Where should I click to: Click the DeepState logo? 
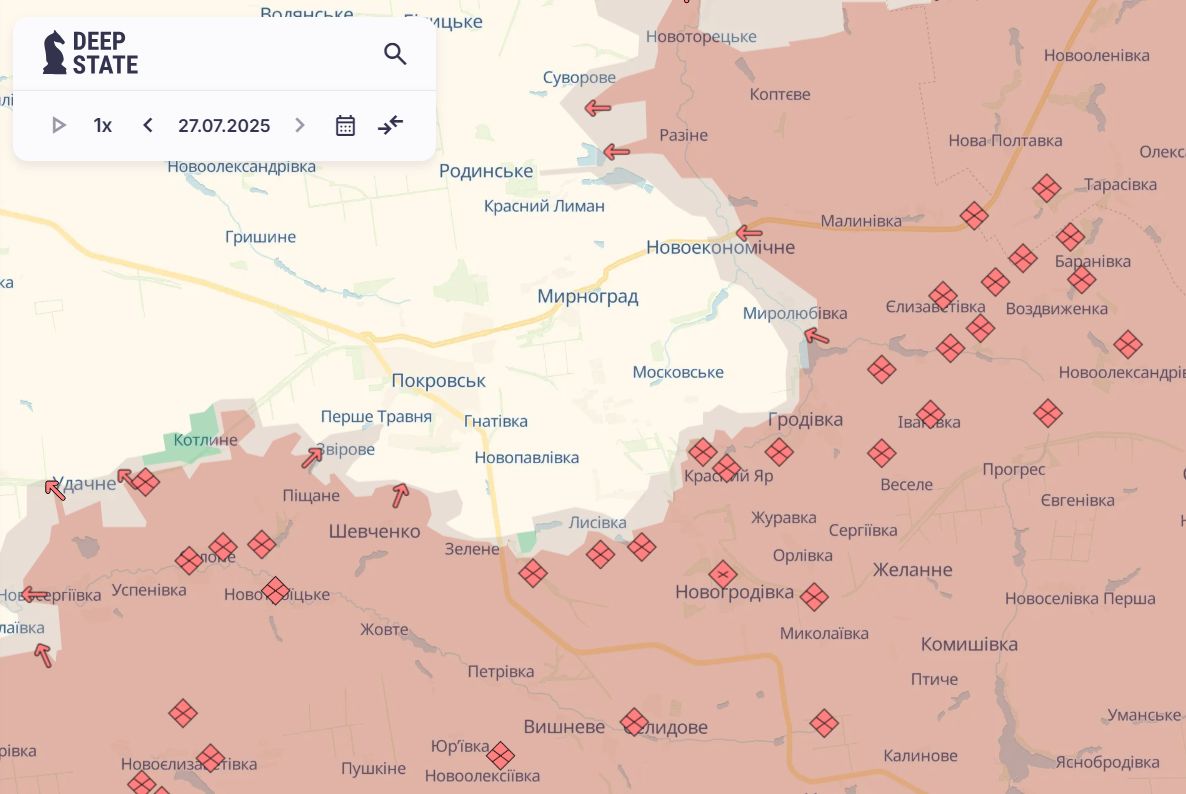coord(90,53)
